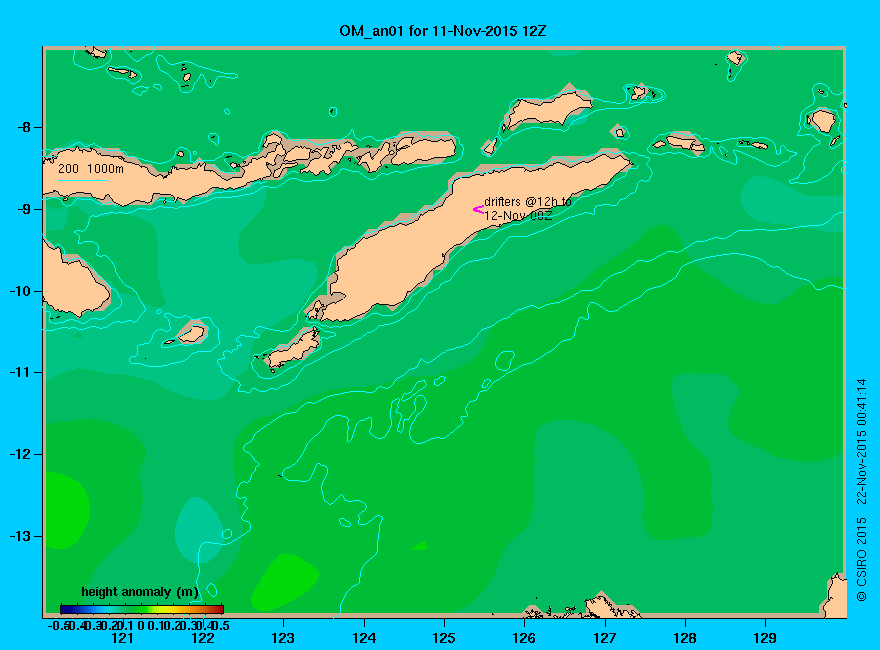
Task: Click the 'height anomaly (m)' label
Action: pyautogui.click(x=140, y=592)
